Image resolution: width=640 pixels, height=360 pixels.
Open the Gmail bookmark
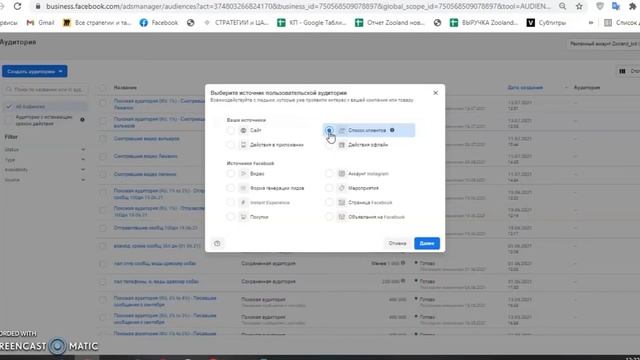pos(40,23)
